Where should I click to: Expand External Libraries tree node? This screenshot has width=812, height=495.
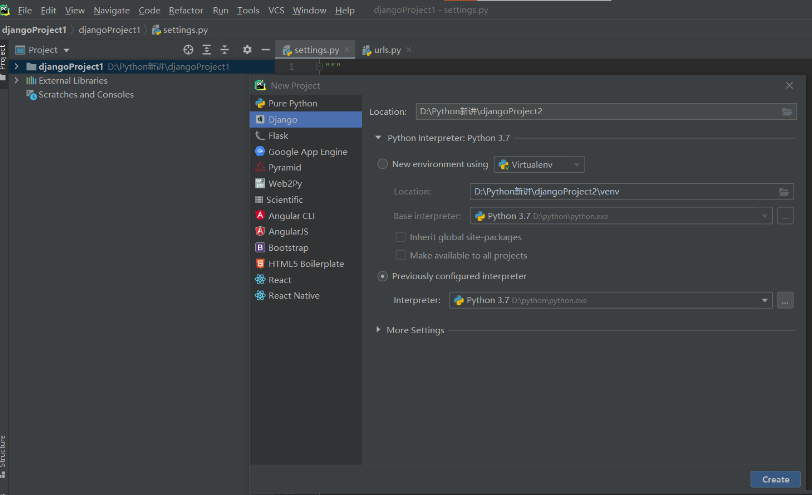(16, 80)
